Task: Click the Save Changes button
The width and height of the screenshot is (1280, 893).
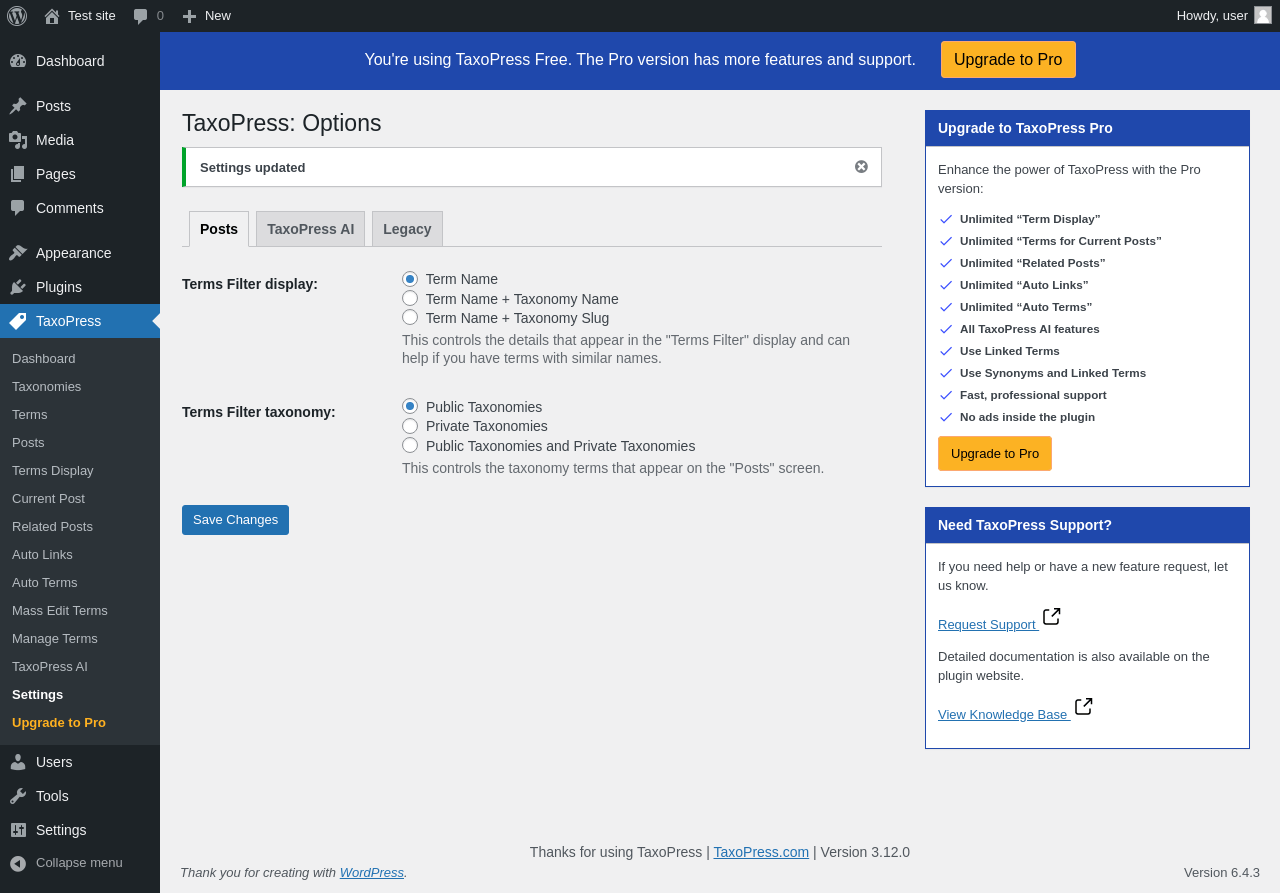Action: [235, 520]
